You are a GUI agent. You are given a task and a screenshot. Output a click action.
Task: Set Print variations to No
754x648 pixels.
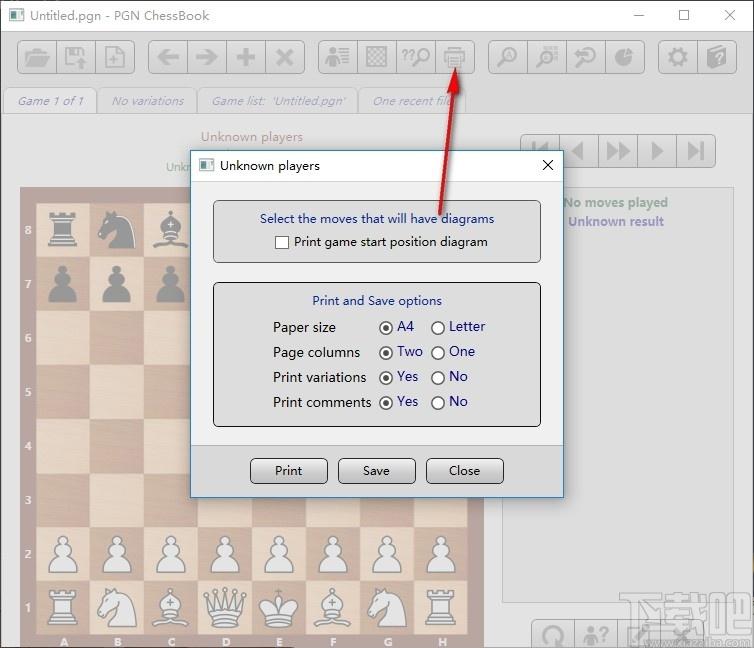click(438, 377)
